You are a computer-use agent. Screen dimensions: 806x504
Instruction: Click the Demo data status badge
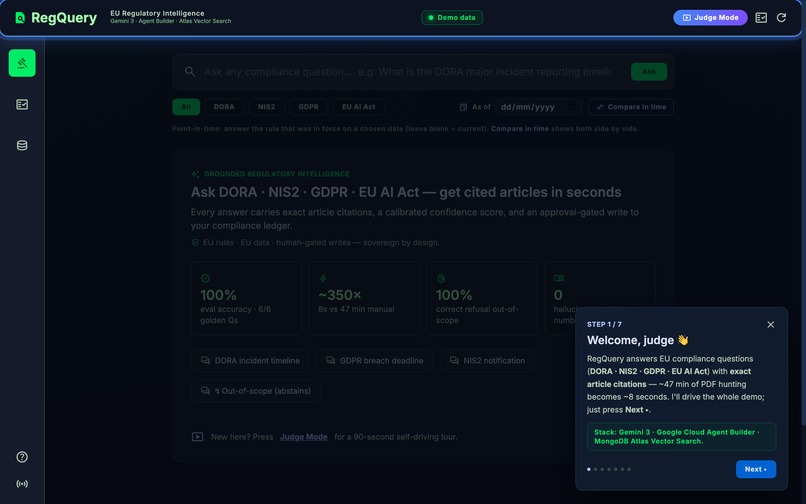pyautogui.click(x=452, y=17)
